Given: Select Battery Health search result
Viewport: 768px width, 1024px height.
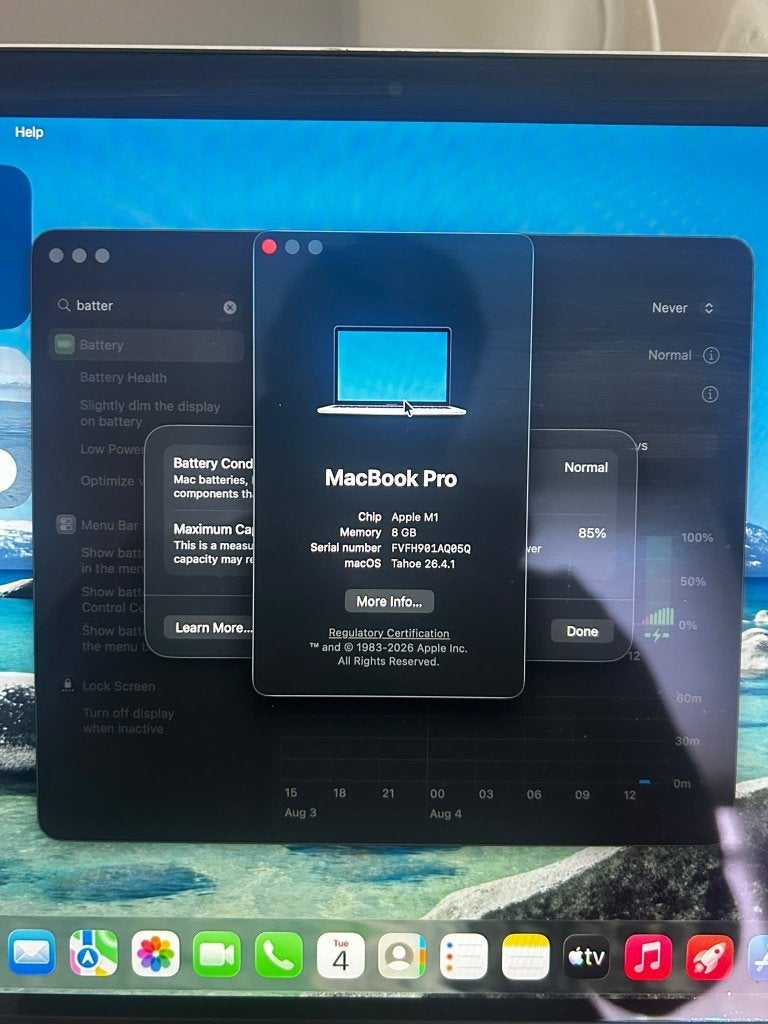Looking at the screenshot, I should [x=123, y=377].
